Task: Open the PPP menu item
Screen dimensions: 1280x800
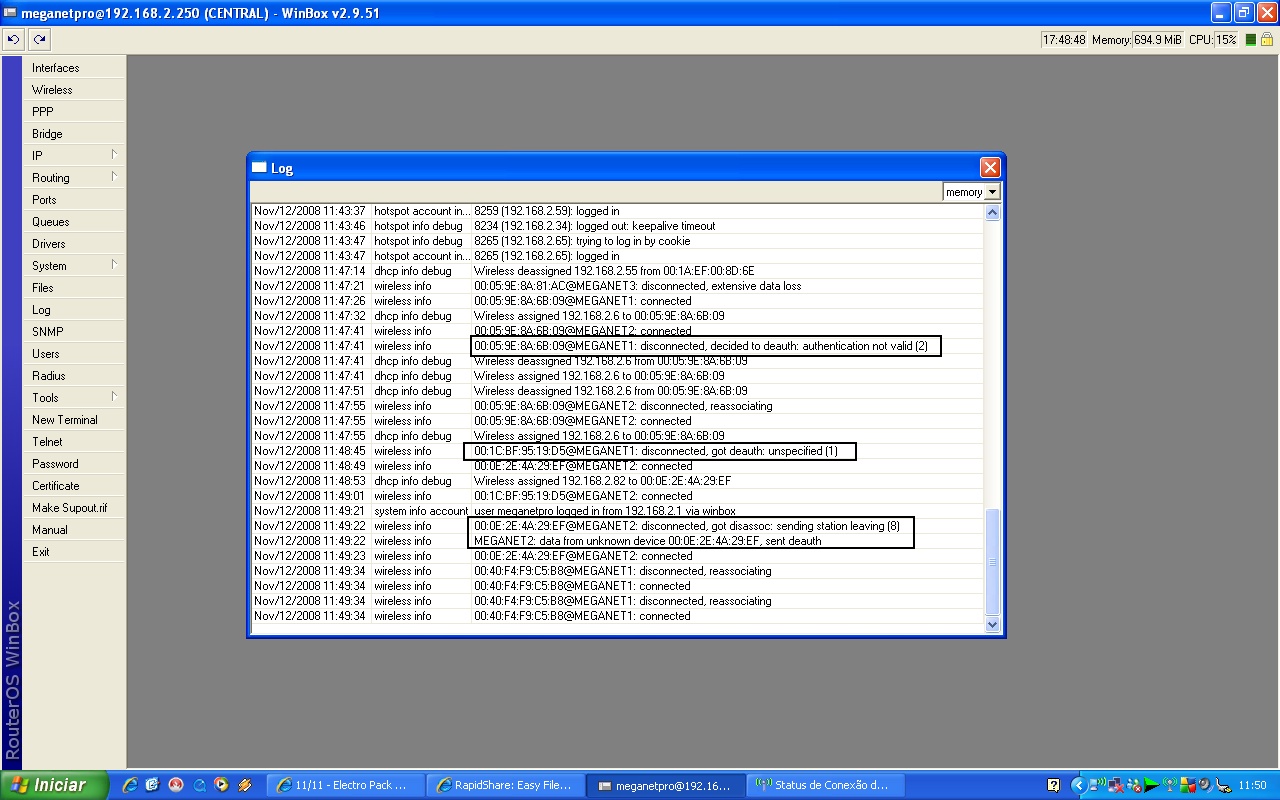Action: click(x=75, y=111)
